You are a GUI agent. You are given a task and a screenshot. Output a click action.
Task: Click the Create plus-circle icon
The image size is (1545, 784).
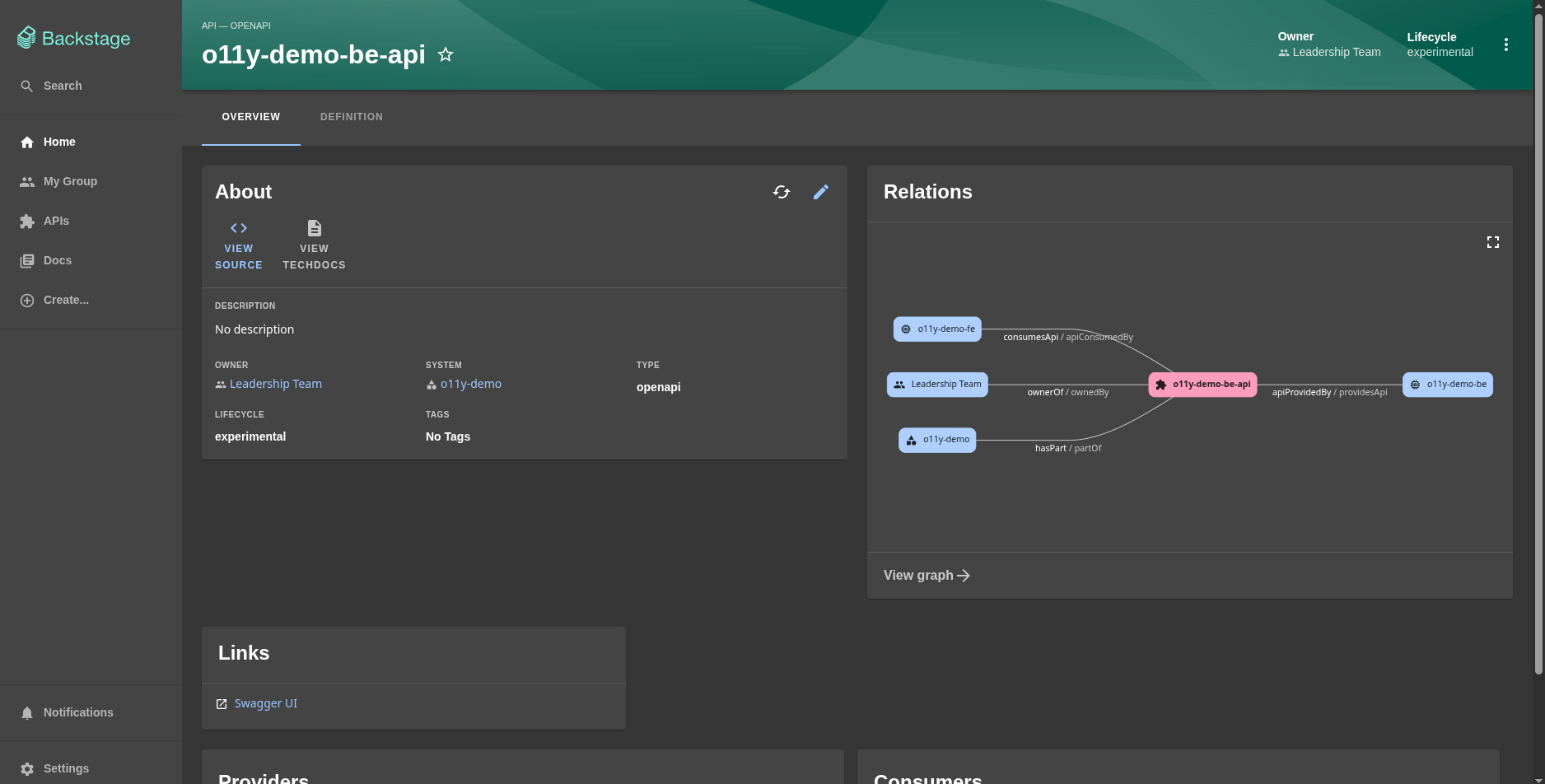pyautogui.click(x=27, y=300)
